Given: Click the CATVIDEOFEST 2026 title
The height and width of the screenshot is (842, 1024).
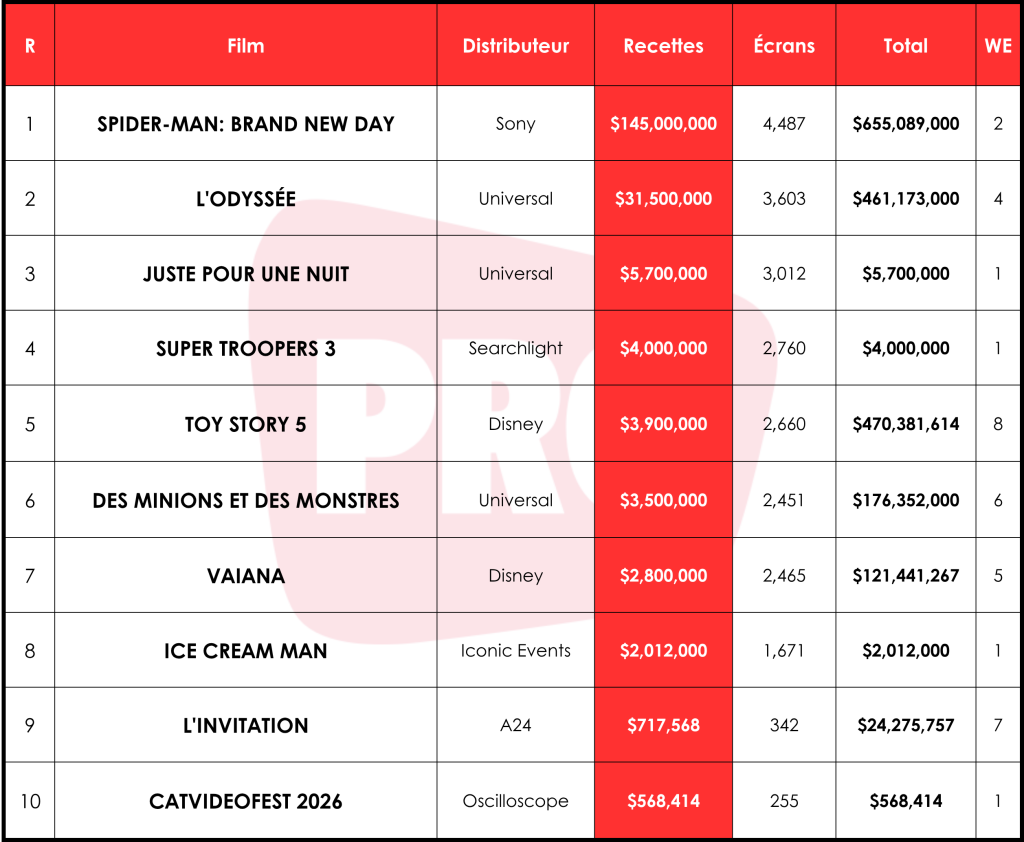Looking at the screenshot, I should point(246,802).
